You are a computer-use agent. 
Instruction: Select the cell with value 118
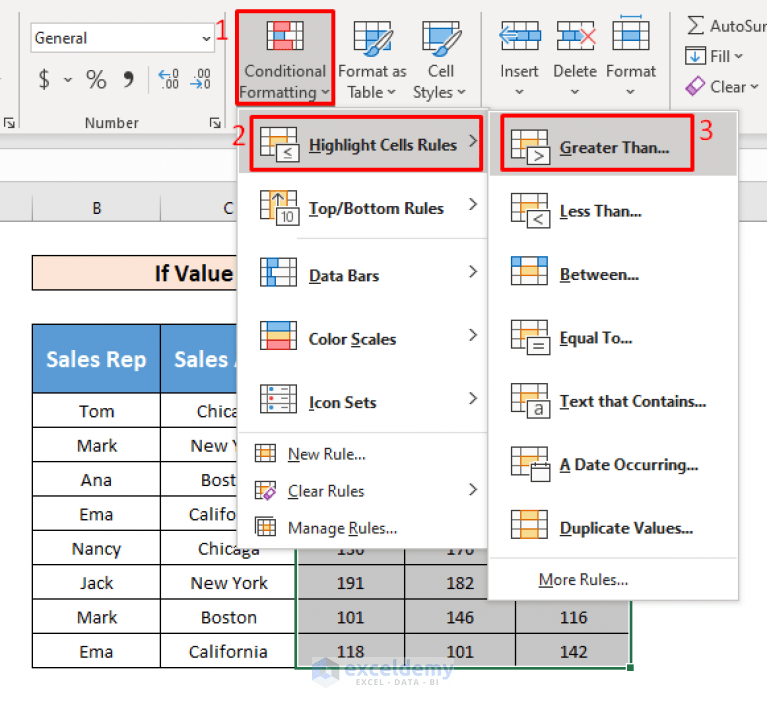point(350,651)
